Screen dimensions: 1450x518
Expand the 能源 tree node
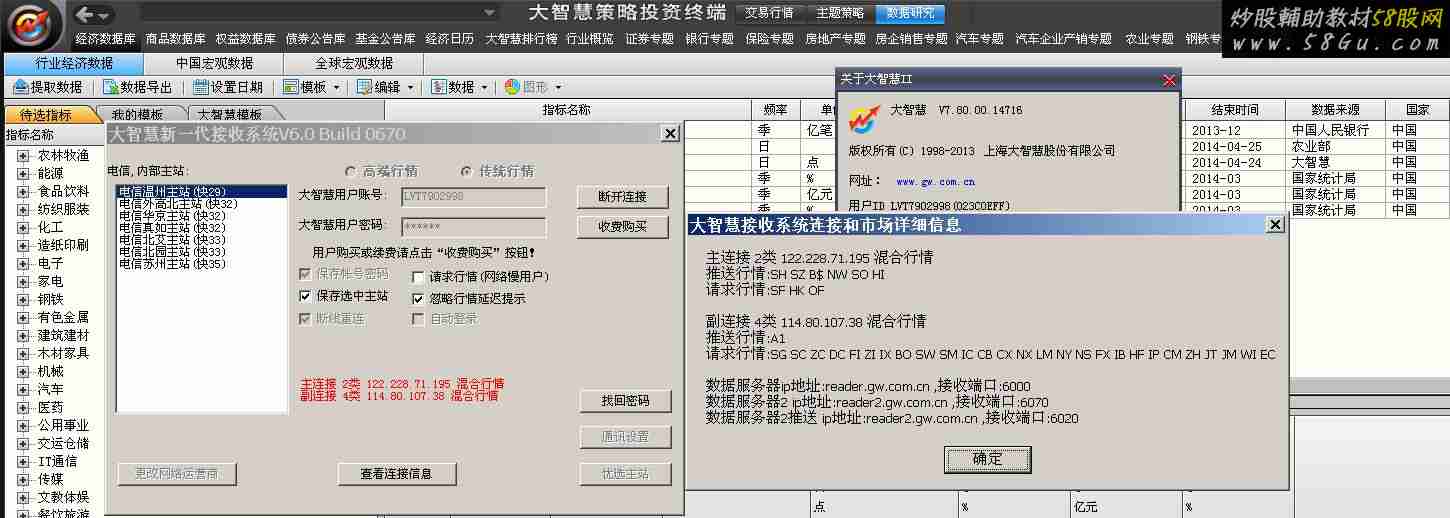(24, 173)
